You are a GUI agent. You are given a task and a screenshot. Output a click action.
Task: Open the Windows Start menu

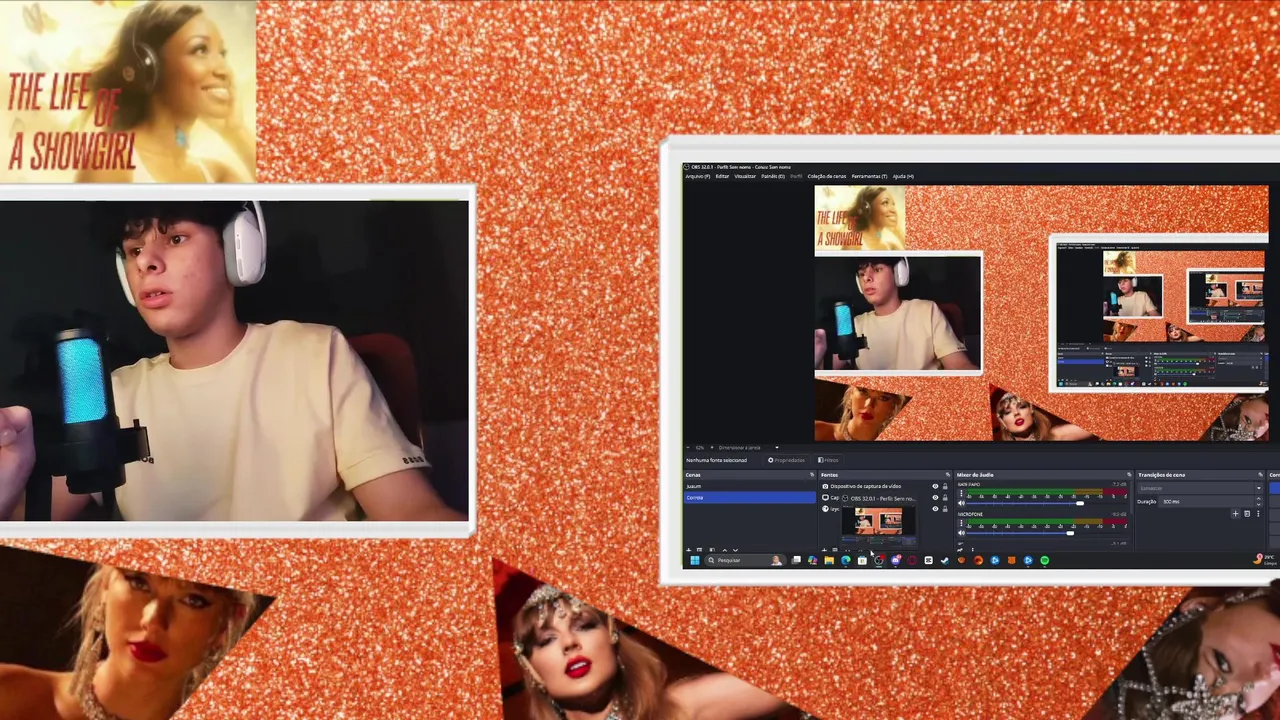point(695,560)
